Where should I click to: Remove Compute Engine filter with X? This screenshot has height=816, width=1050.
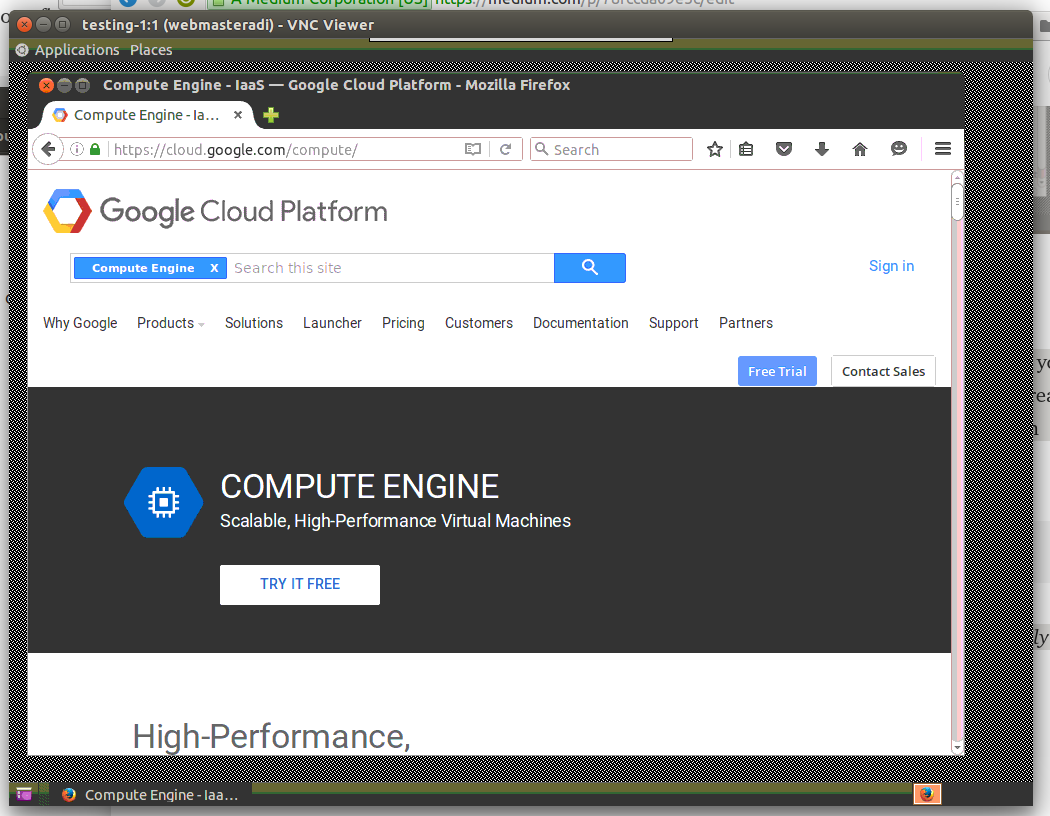tap(214, 268)
